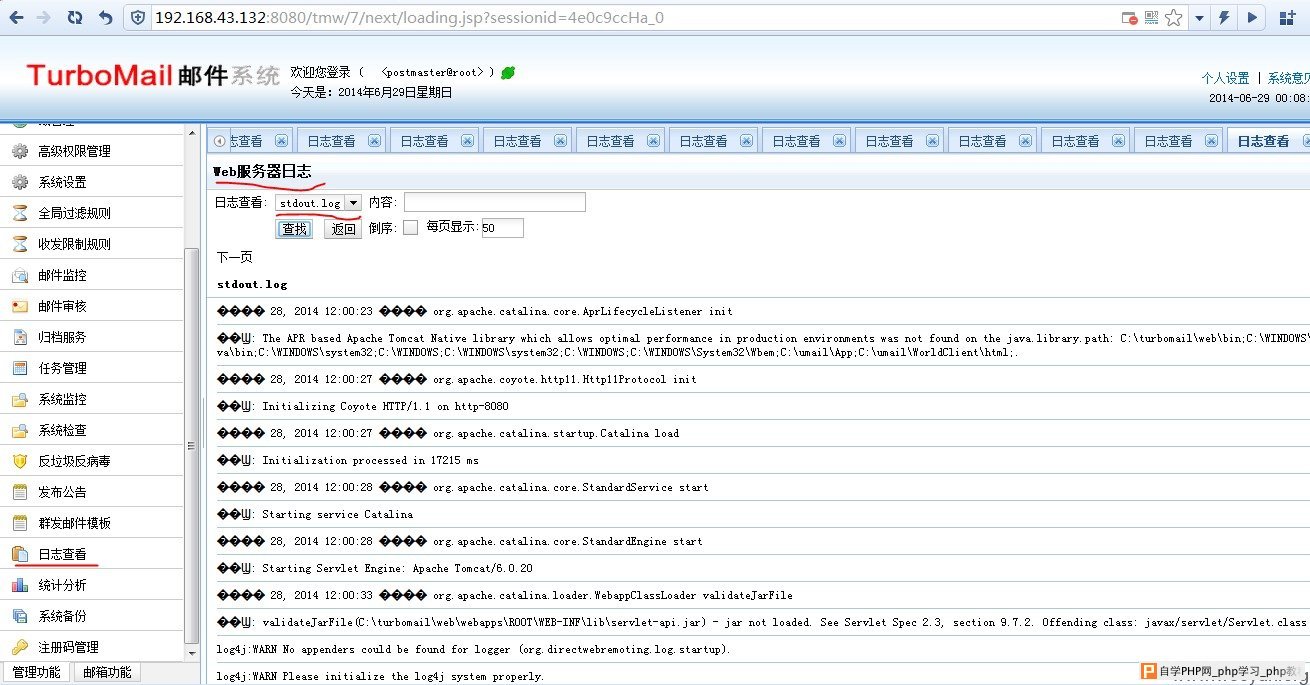Click the TurboMail邮件系统 logo
The image size is (1310, 685).
tap(153, 75)
